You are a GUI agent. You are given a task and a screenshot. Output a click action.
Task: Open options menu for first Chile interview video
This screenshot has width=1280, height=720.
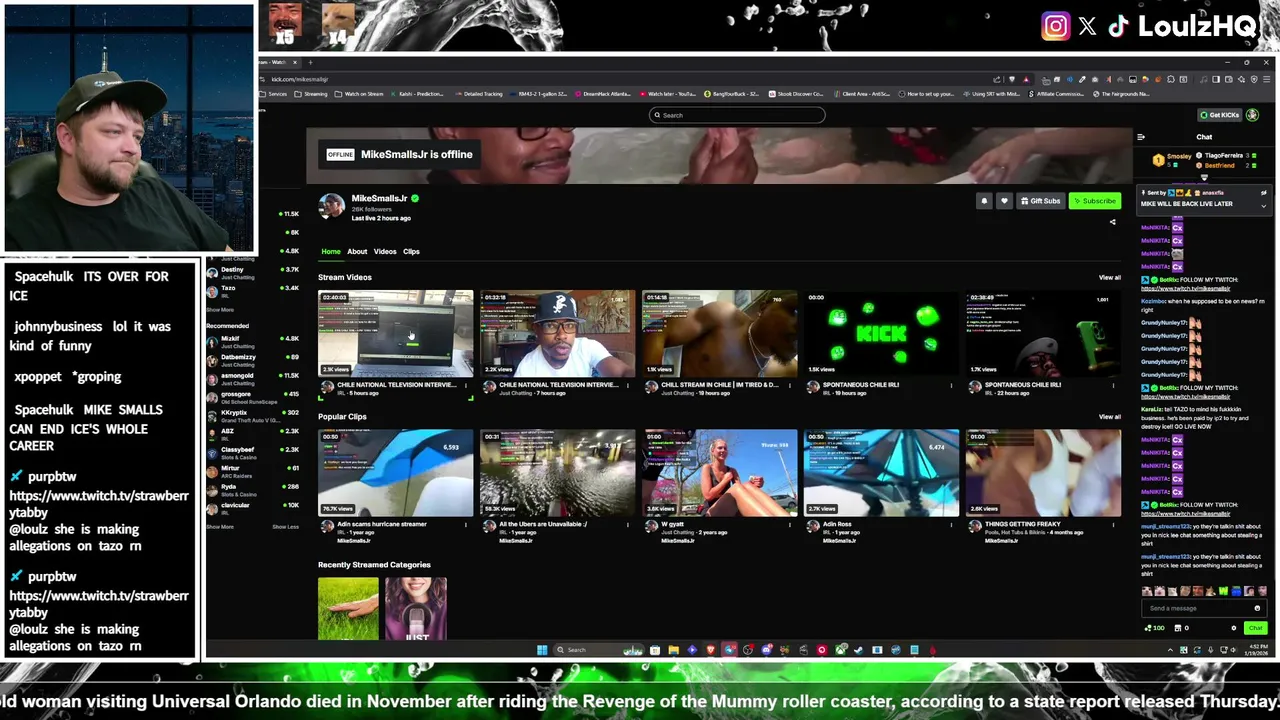466,385
